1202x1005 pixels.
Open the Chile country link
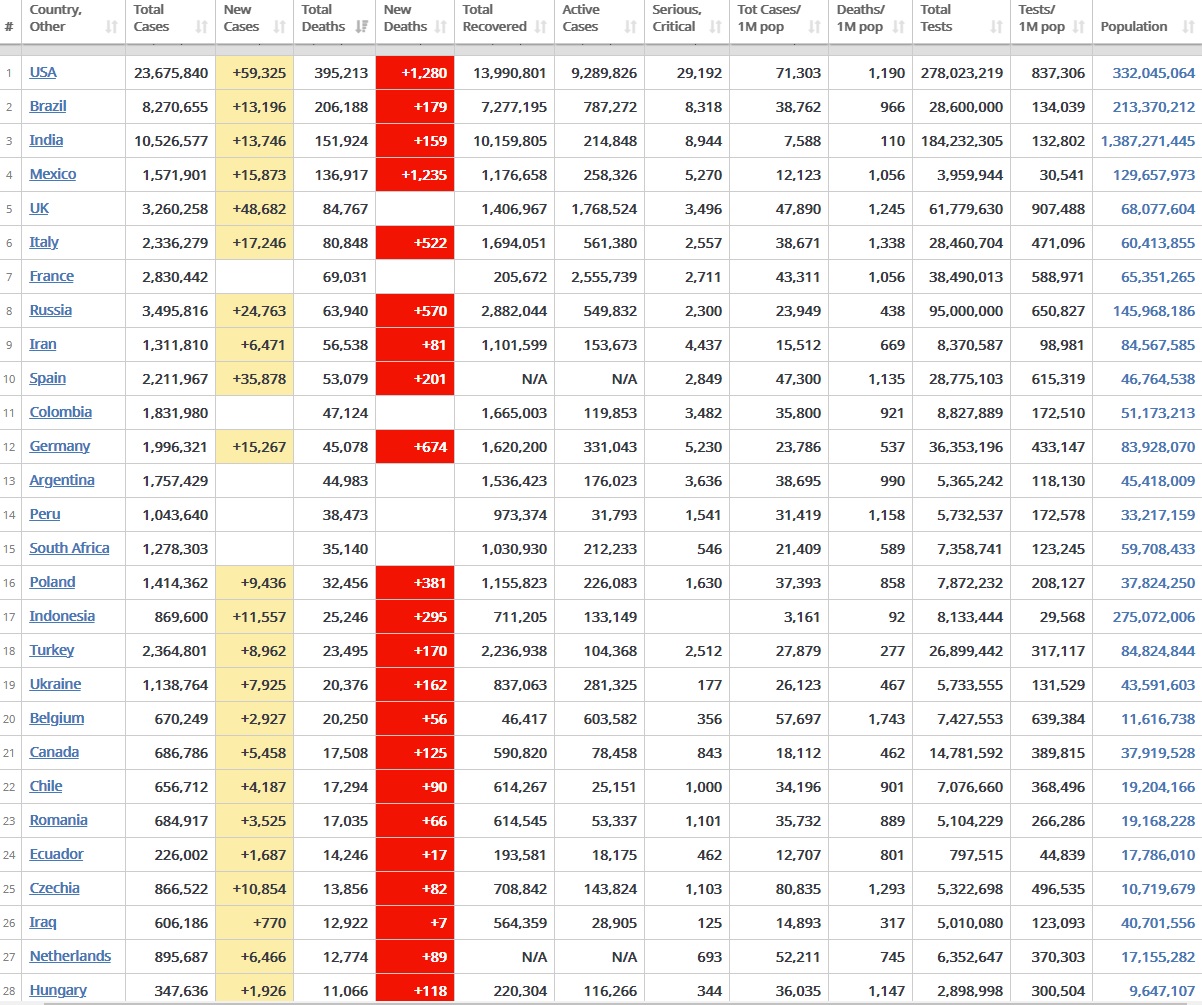(46, 786)
